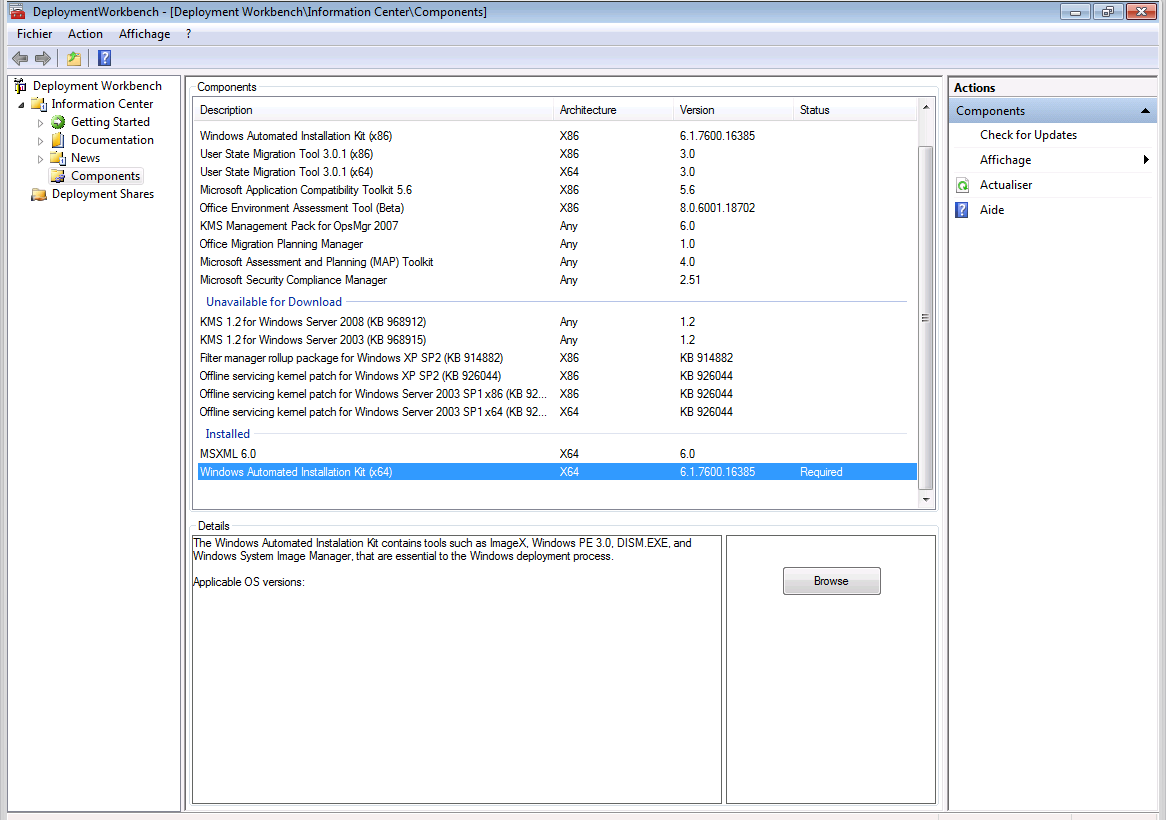Open the Action menu
This screenshot has height=820, width=1166.
[85, 34]
